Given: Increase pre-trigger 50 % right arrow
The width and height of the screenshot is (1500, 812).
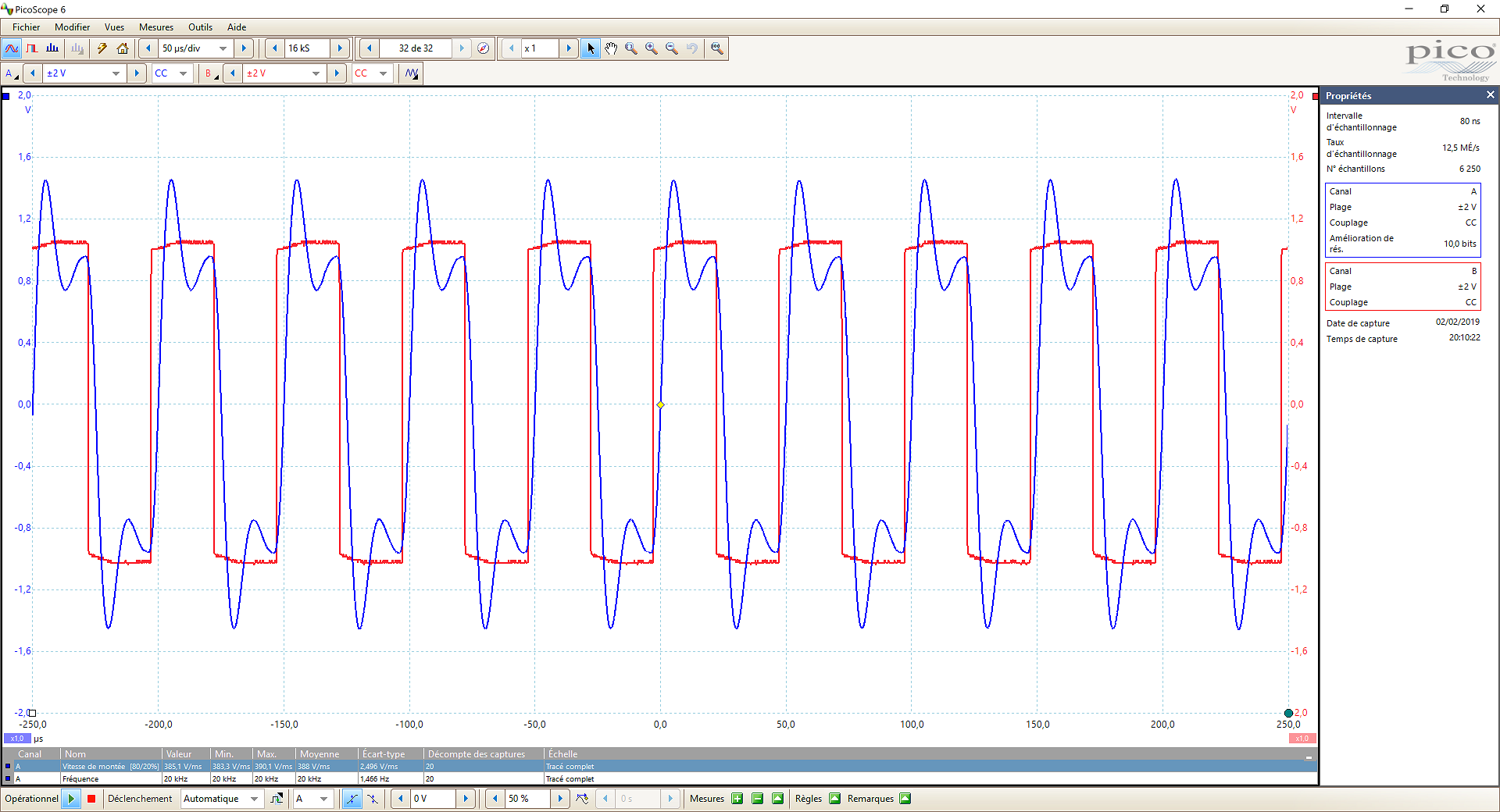Looking at the screenshot, I should coord(560,799).
